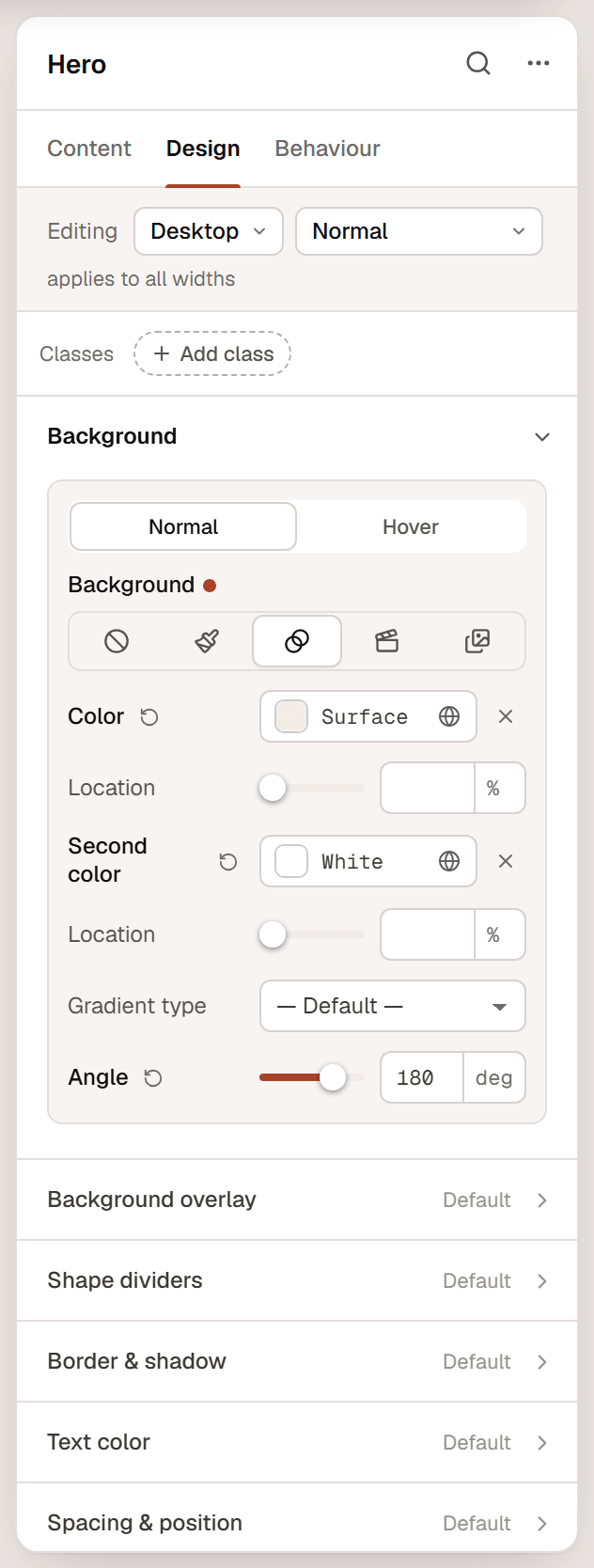Select the gradient background icon
The image size is (594, 1568).
coord(297,641)
